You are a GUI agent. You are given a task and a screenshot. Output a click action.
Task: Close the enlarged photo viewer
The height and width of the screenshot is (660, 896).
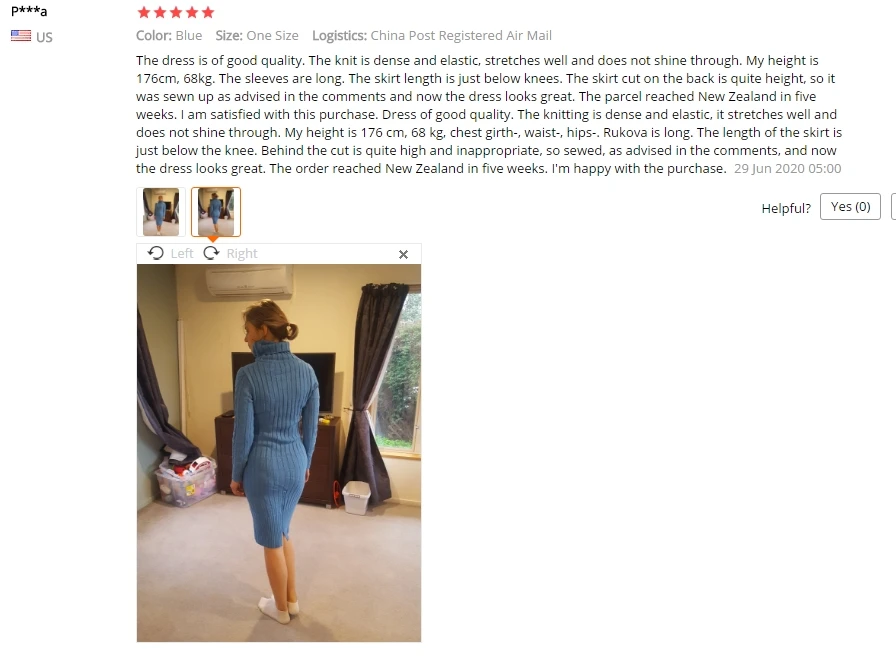pos(403,254)
